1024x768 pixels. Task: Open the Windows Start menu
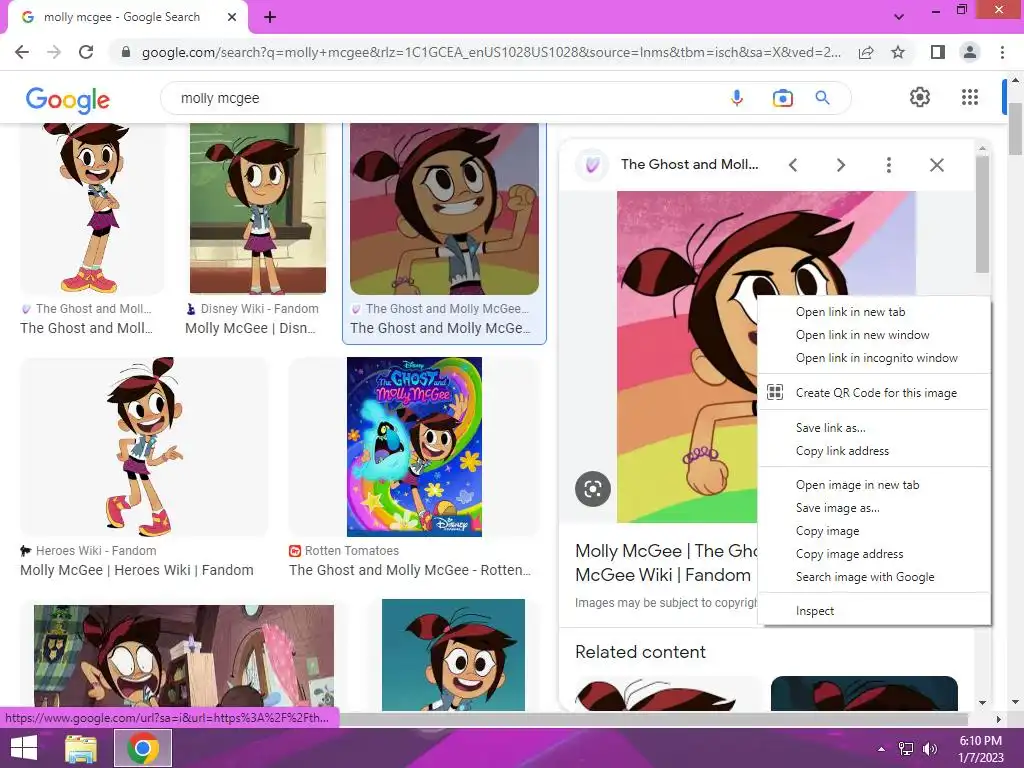(x=24, y=748)
